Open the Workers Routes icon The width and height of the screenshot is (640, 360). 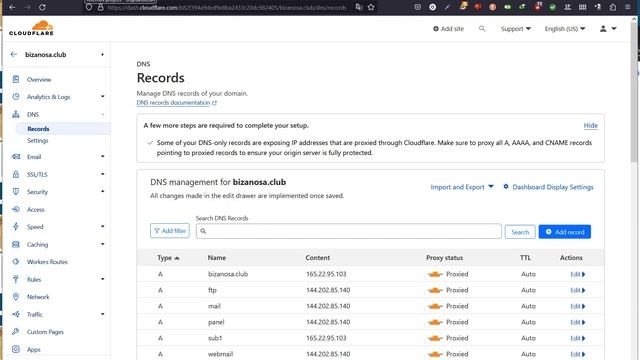pos(16,262)
